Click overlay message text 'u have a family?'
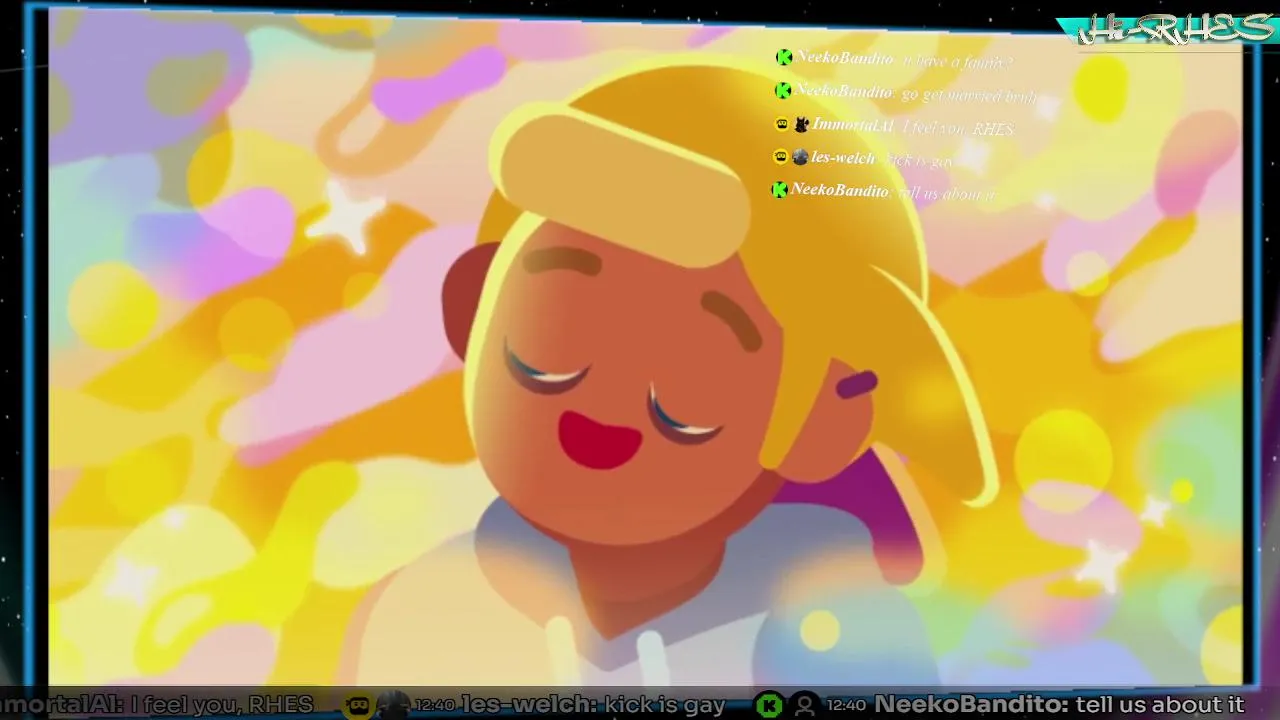Viewport: 1280px width, 720px height. point(957,62)
